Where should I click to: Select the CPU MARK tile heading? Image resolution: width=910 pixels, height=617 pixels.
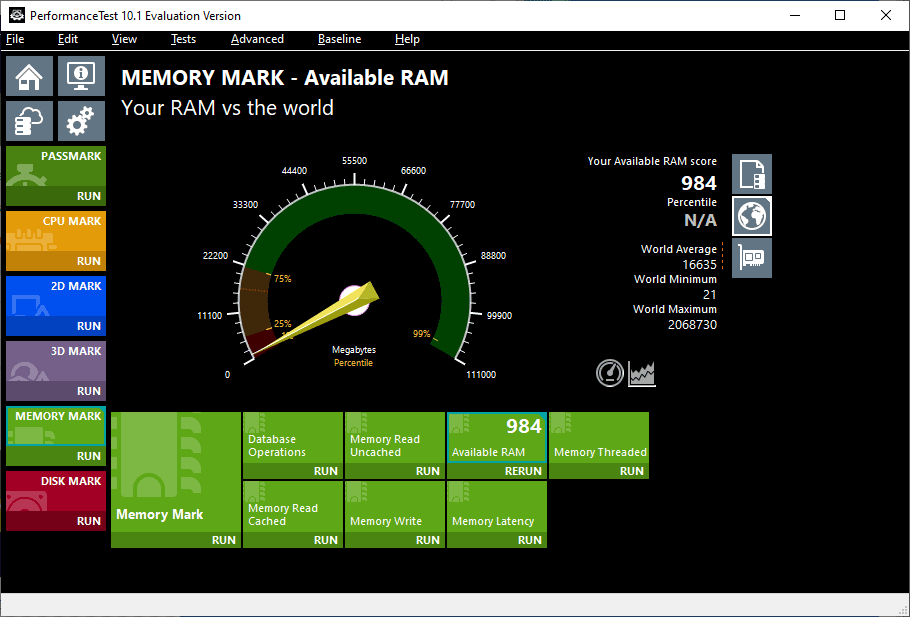pos(72,221)
